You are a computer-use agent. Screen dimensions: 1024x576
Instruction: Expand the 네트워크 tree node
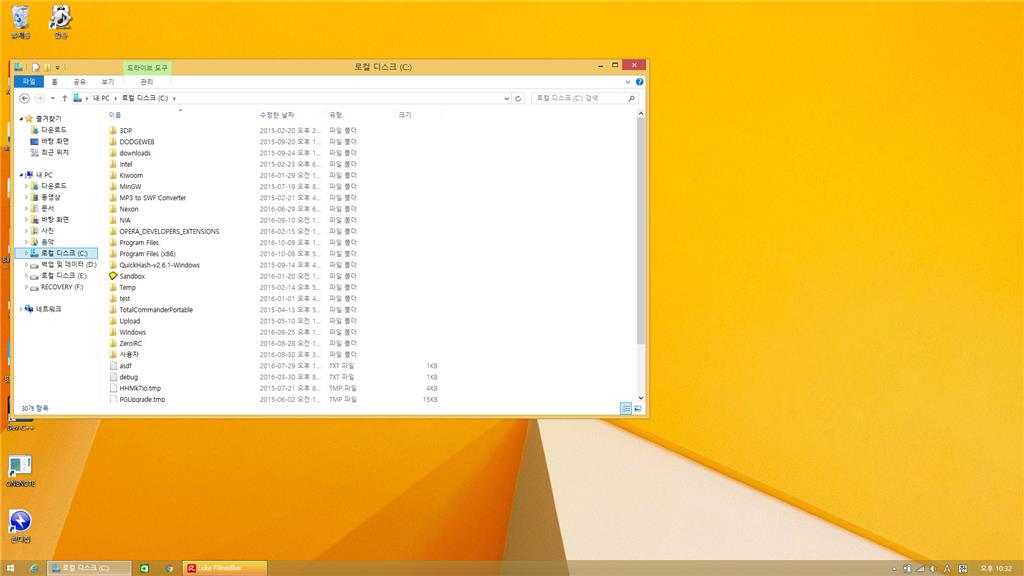pyautogui.click(x=21, y=309)
